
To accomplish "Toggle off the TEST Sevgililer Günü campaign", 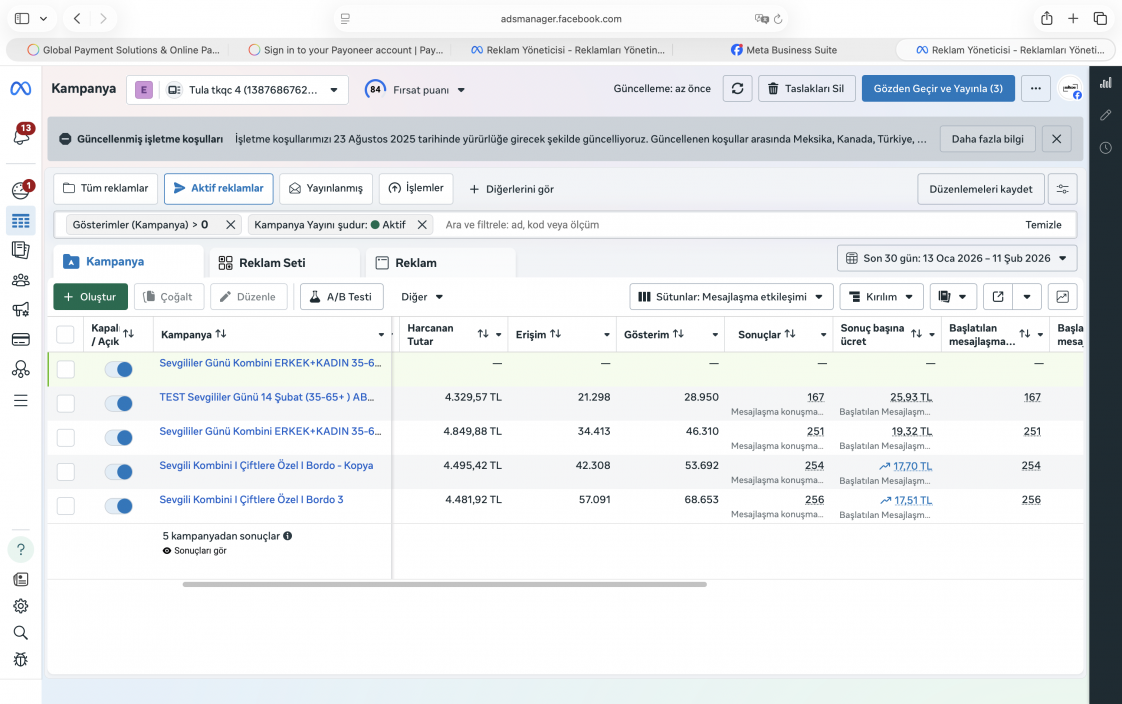I will (118, 404).
